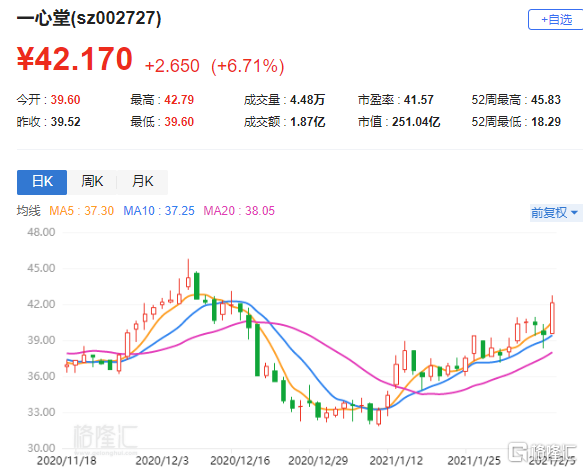The image size is (583, 469).
Task: Select the 45.00 price axis label
Action: coord(41,268)
